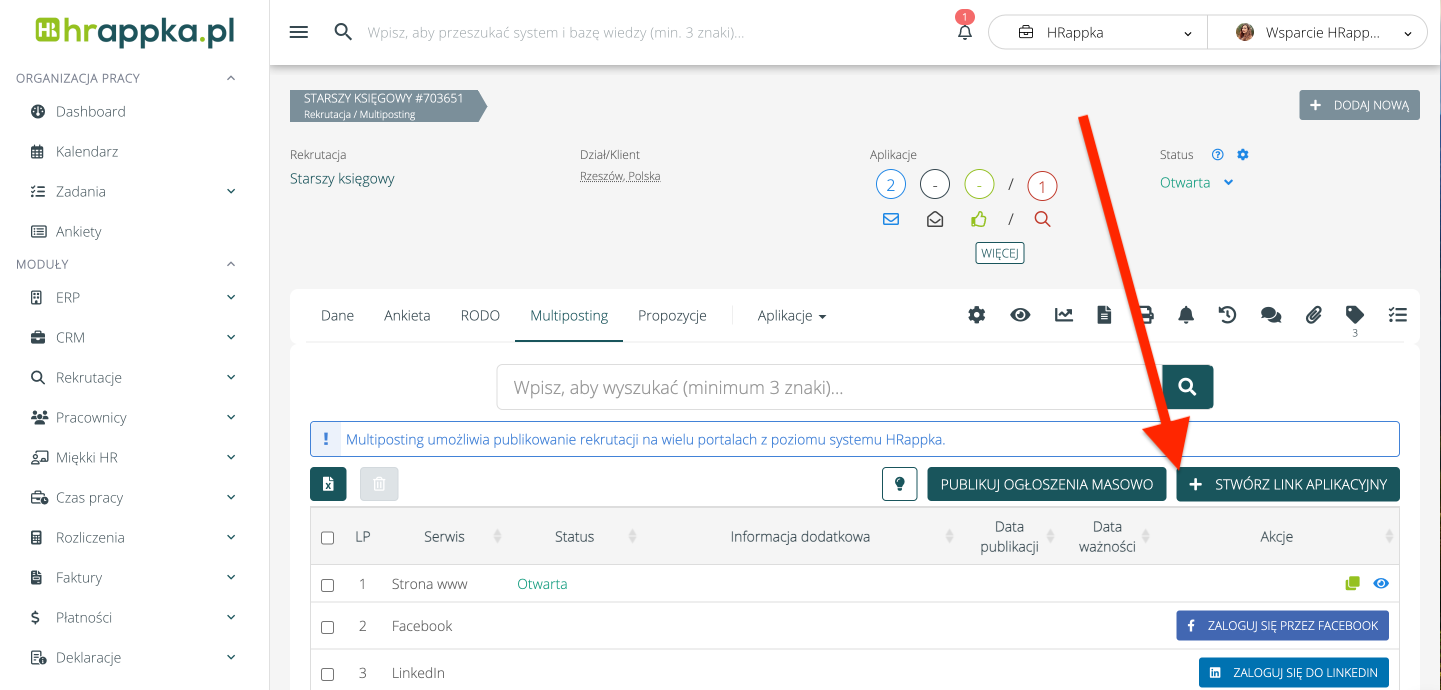Viewport: 1441px width, 690px height.
Task: Open the comments chat bubble icon
Action: tap(1271, 315)
